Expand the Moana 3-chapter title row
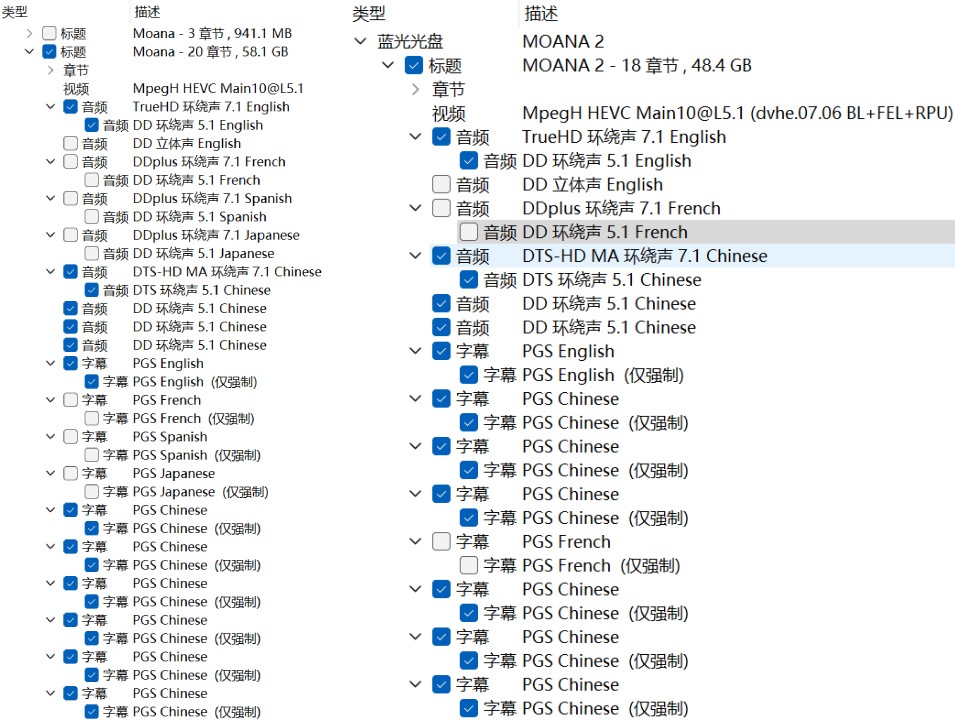This screenshot has width=955, height=720. coord(29,33)
